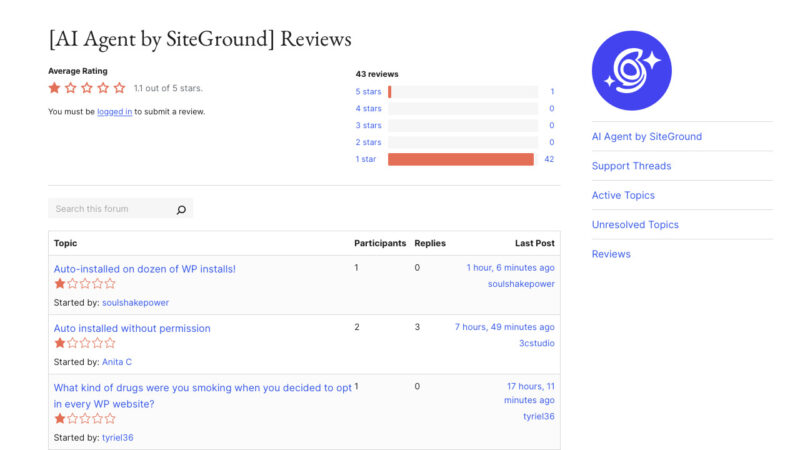Viewport: 800px width, 450px height.
Task: Open soulshakepower under the last post time
Action: [x=521, y=284]
